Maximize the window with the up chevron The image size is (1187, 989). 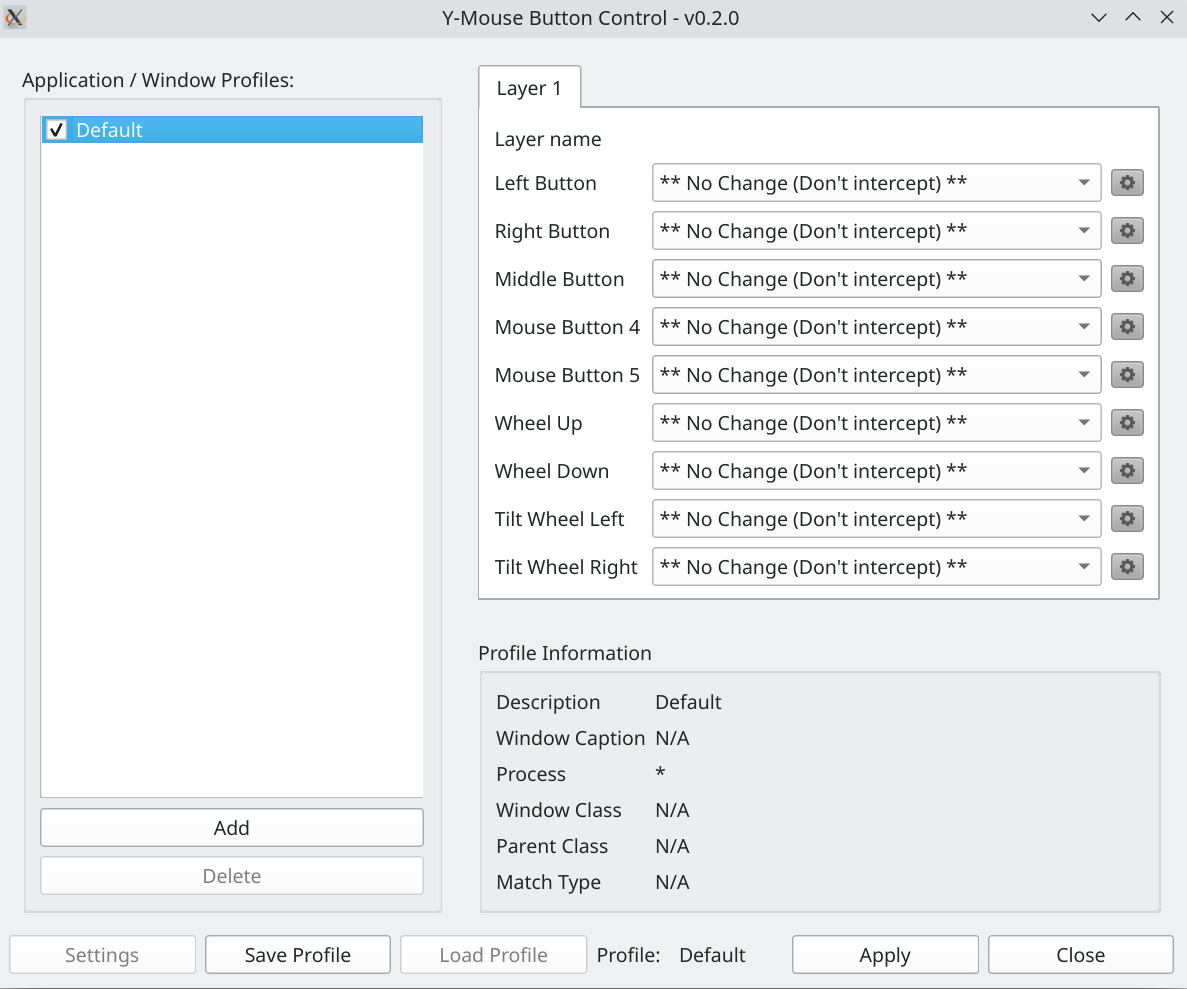[1132, 17]
